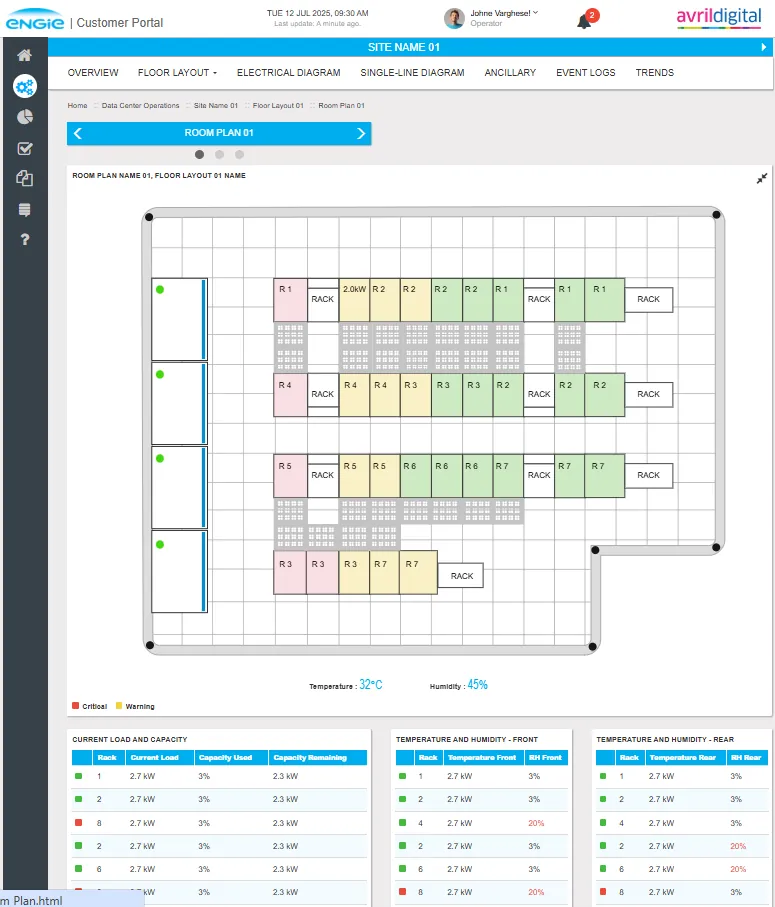775x907 pixels.
Task: Sort by Current Load column header
Action: click(x=160, y=758)
